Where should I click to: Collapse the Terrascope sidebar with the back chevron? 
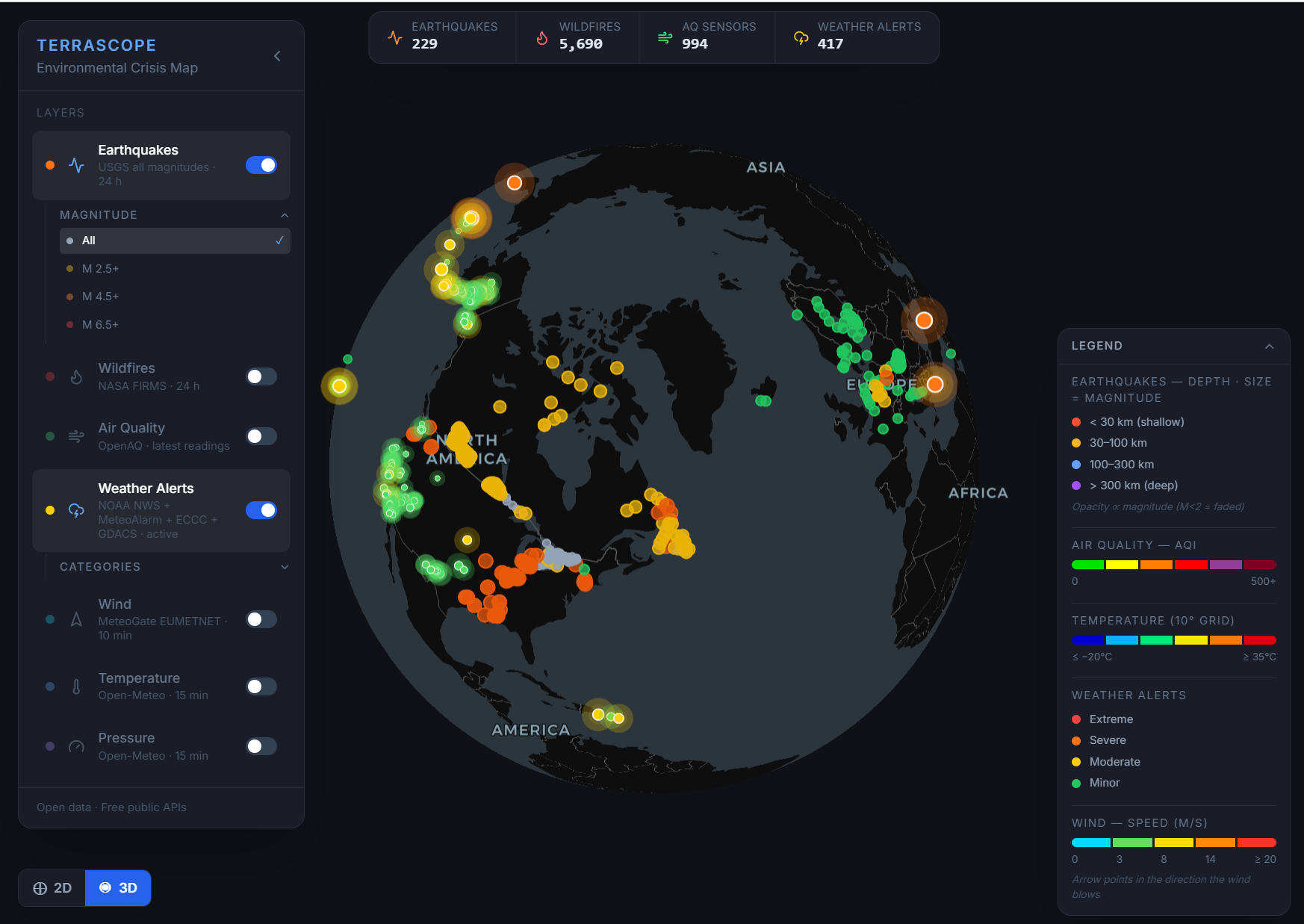pos(277,55)
